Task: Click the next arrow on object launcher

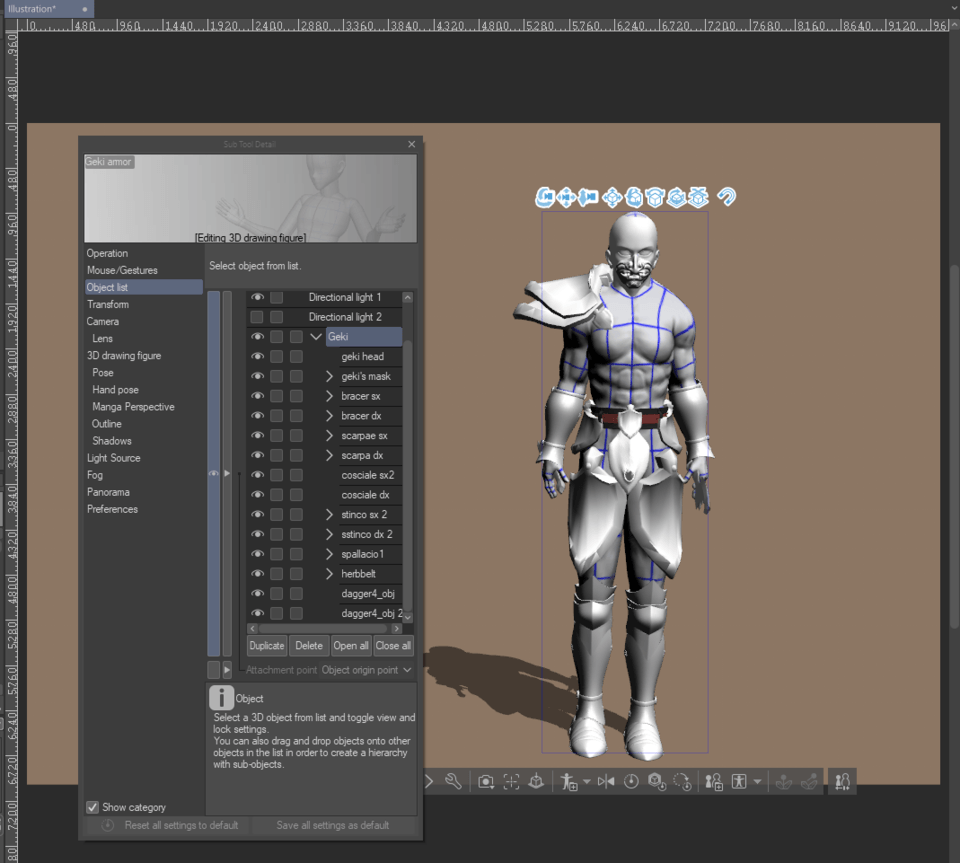Action: 429,782
